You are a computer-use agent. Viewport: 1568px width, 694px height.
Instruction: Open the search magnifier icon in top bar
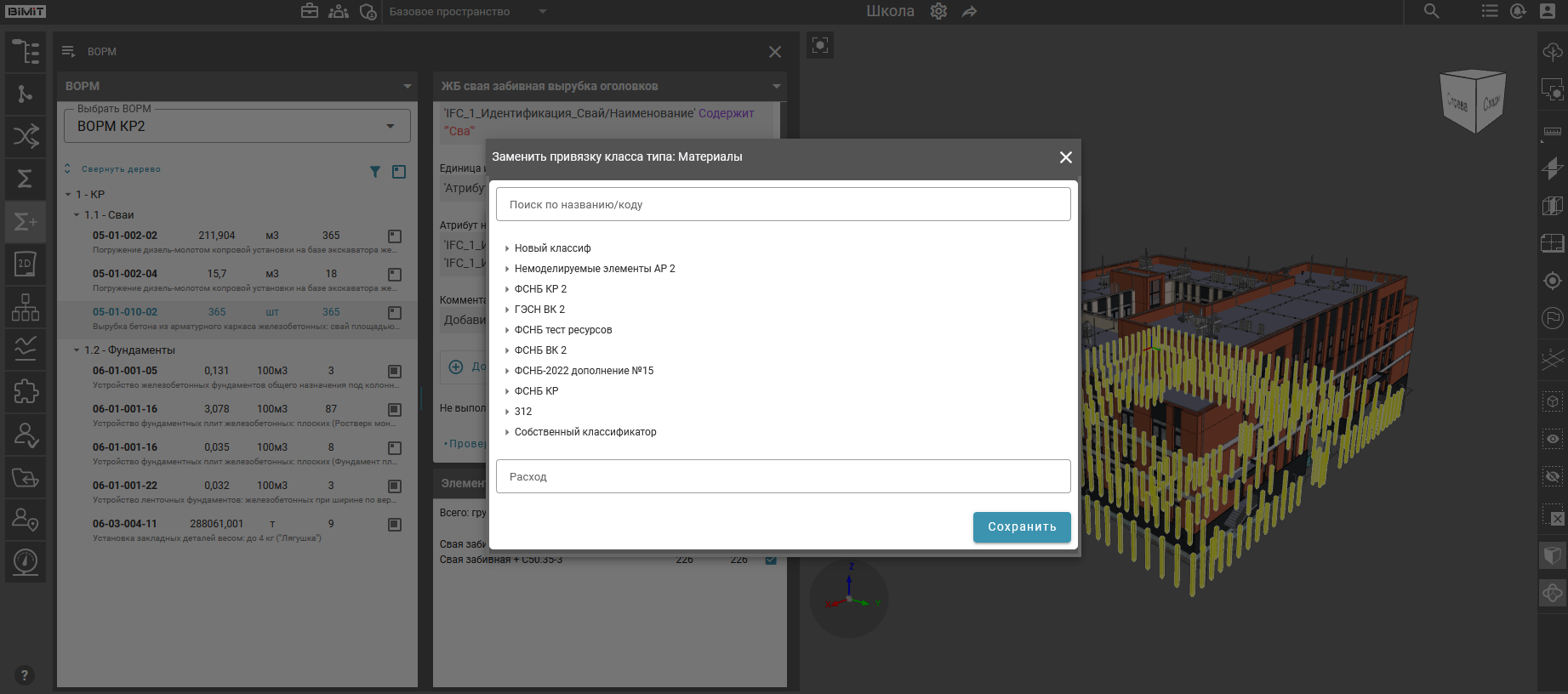point(1432,12)
